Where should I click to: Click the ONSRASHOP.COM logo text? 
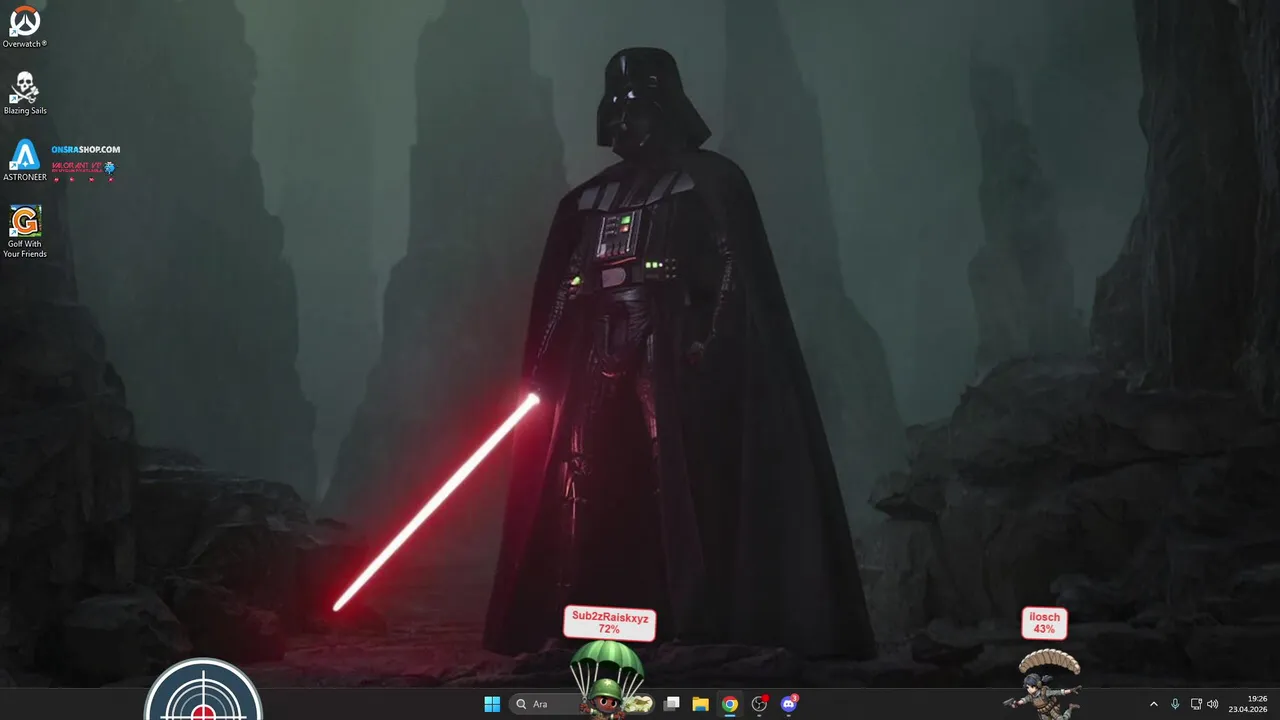86,149
